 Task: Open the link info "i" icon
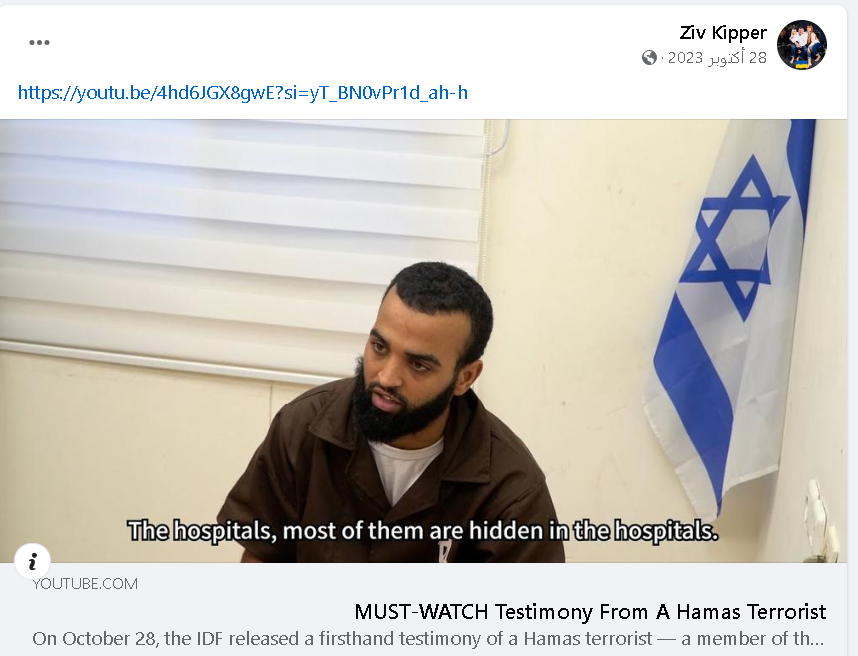point(33,561)
